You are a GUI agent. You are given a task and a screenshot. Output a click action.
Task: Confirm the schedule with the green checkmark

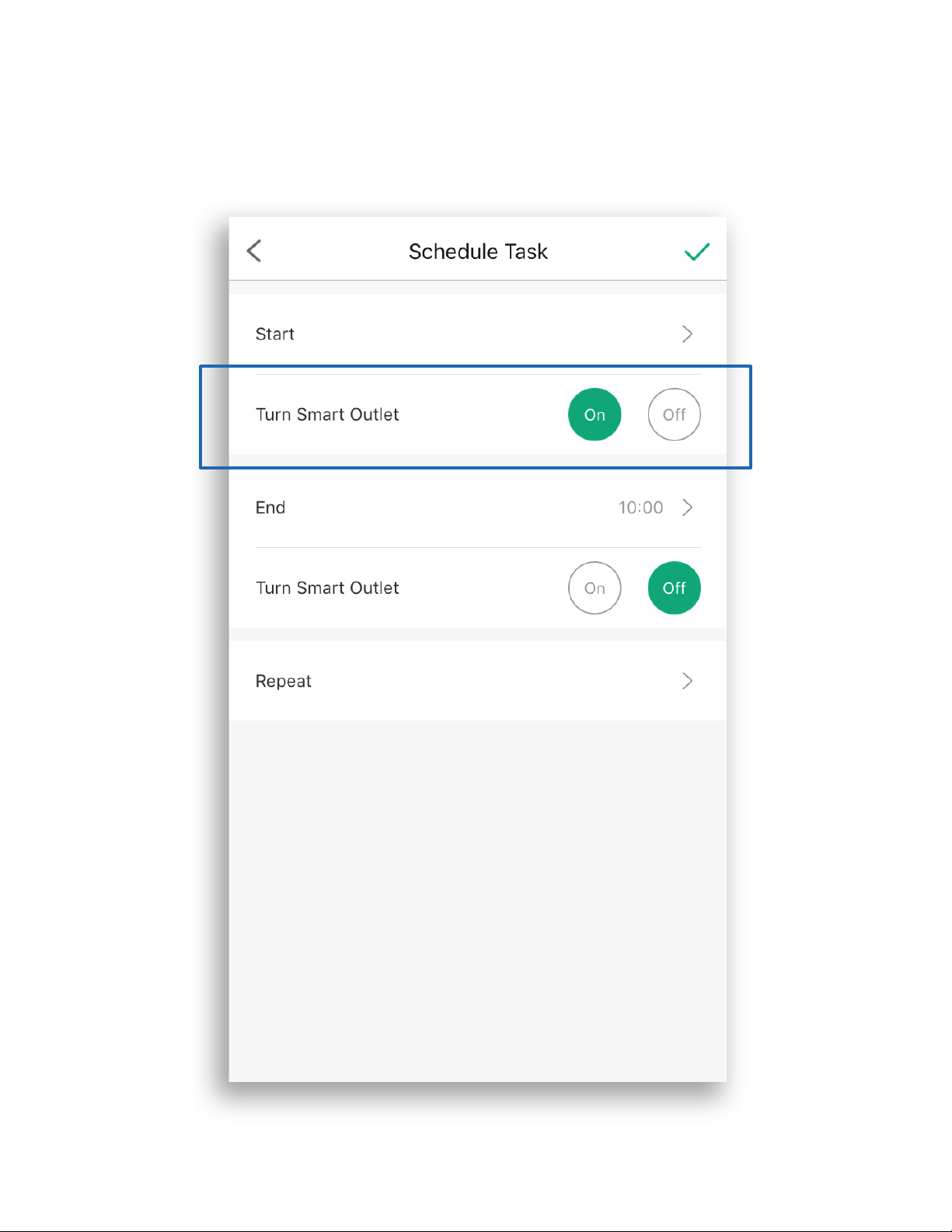coord(697,251)
